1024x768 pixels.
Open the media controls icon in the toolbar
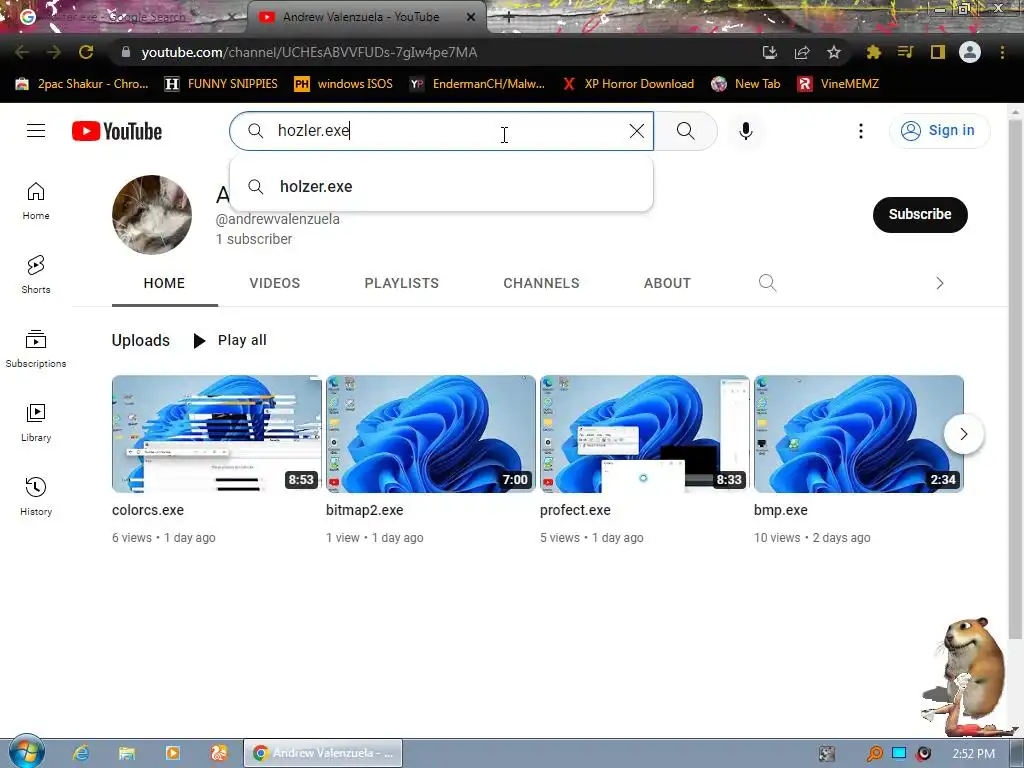[905, 52]
